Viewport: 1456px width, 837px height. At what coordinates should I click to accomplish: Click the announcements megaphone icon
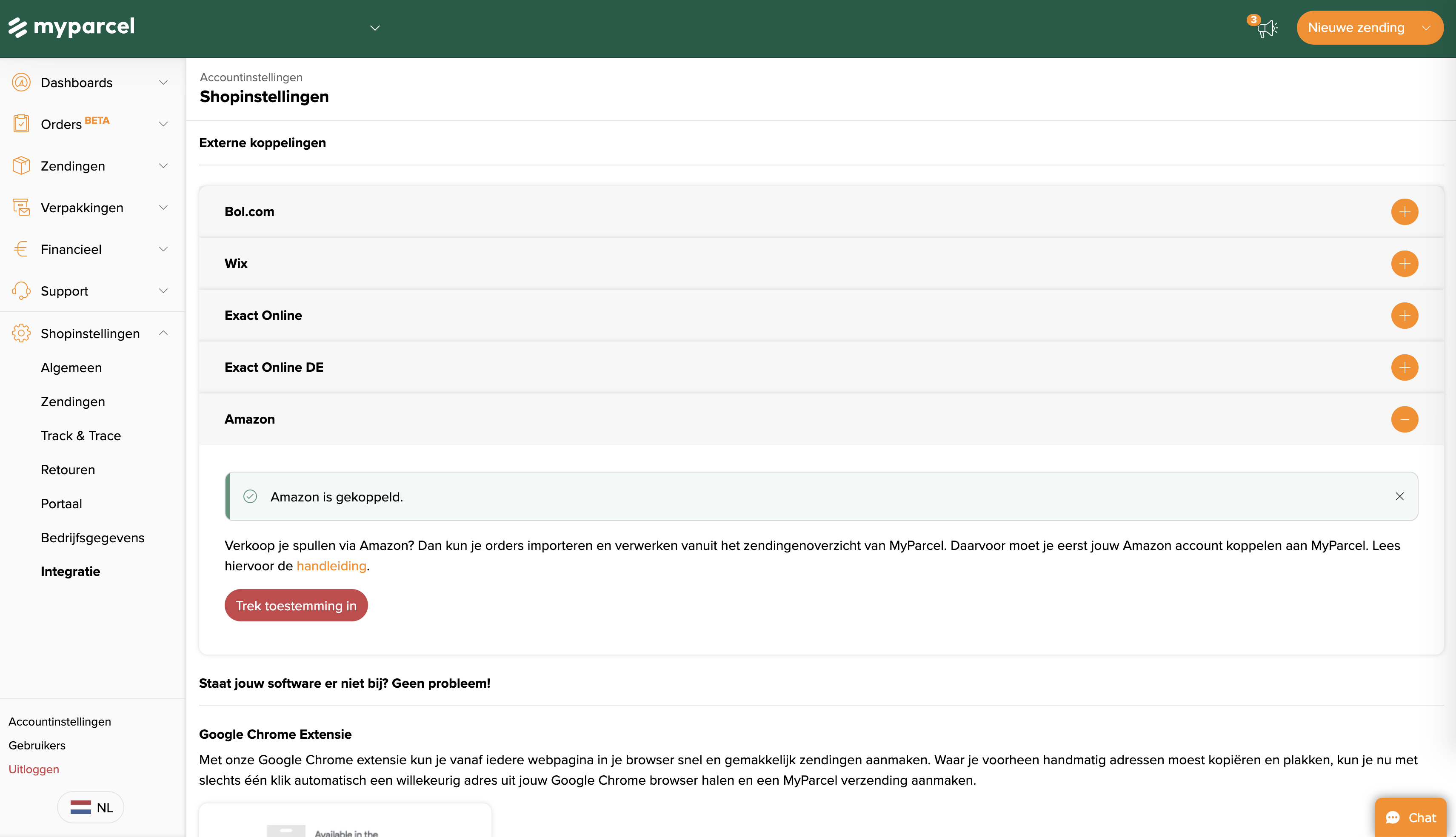point(1267,28)
